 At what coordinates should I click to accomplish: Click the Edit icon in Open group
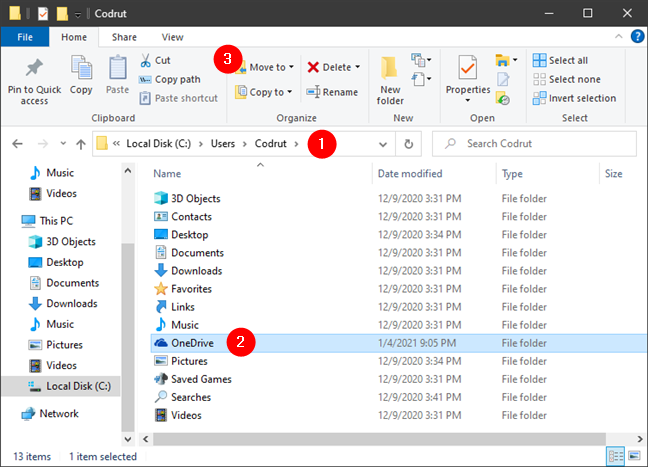click(x=503, y=79)
